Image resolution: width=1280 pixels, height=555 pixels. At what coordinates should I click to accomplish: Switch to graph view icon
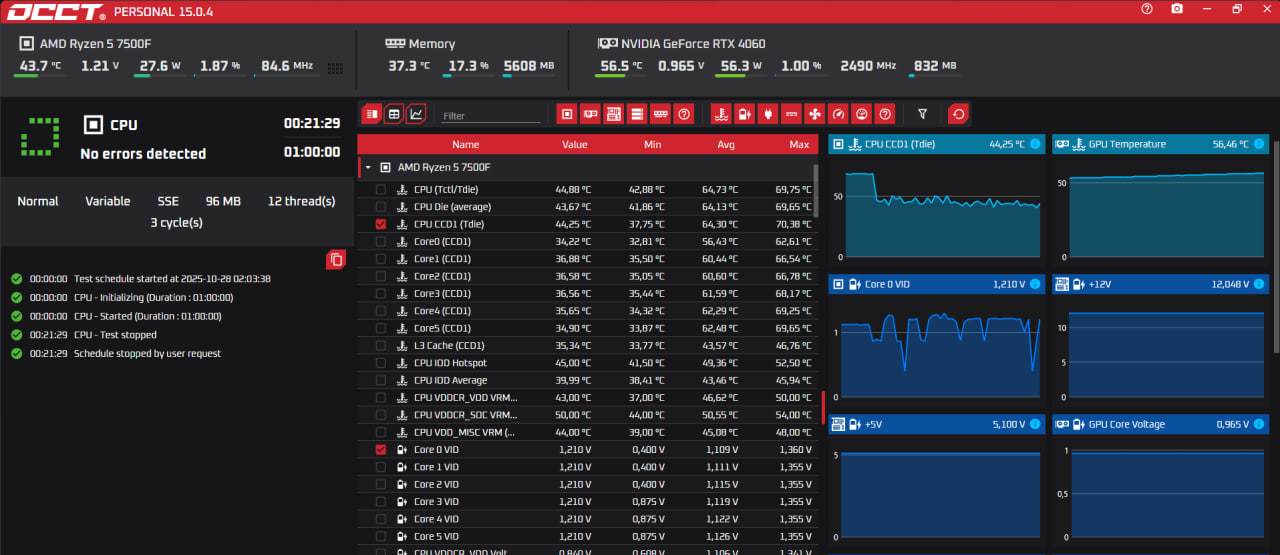416,114
